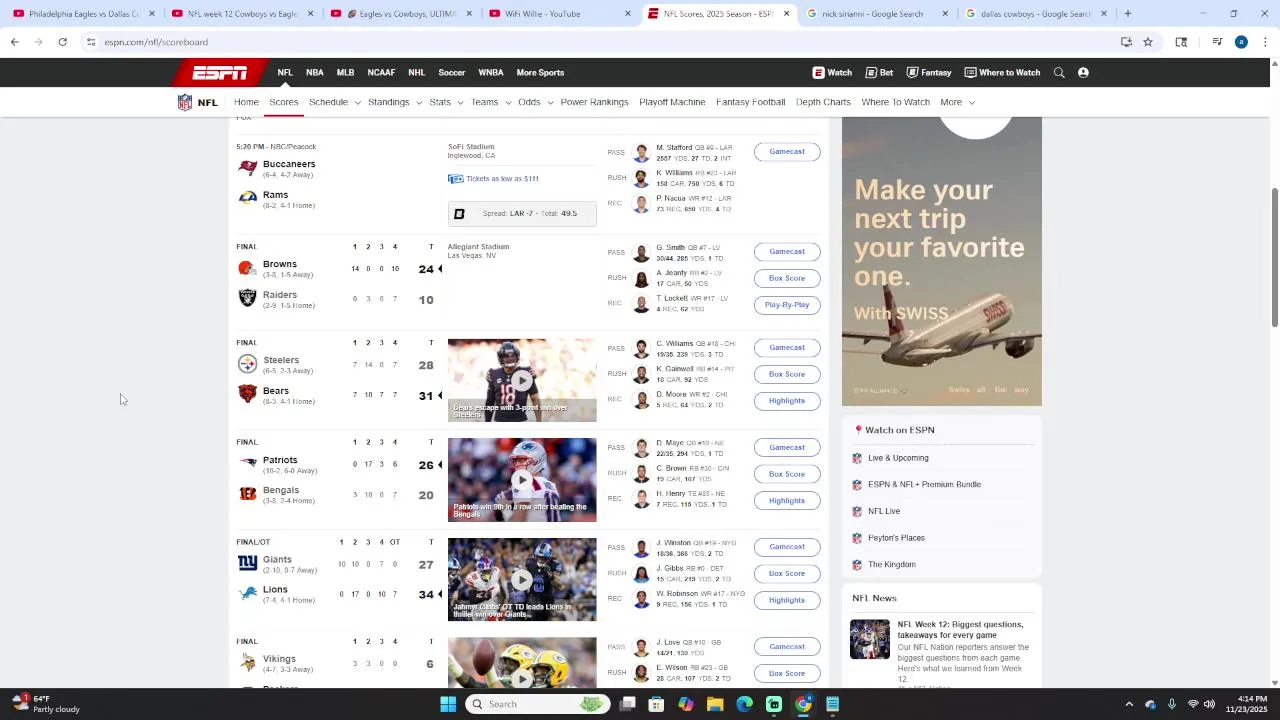View Highlights for Steelers vs Bears
This screenshot has height=720, width=1280.
point(787,401)
